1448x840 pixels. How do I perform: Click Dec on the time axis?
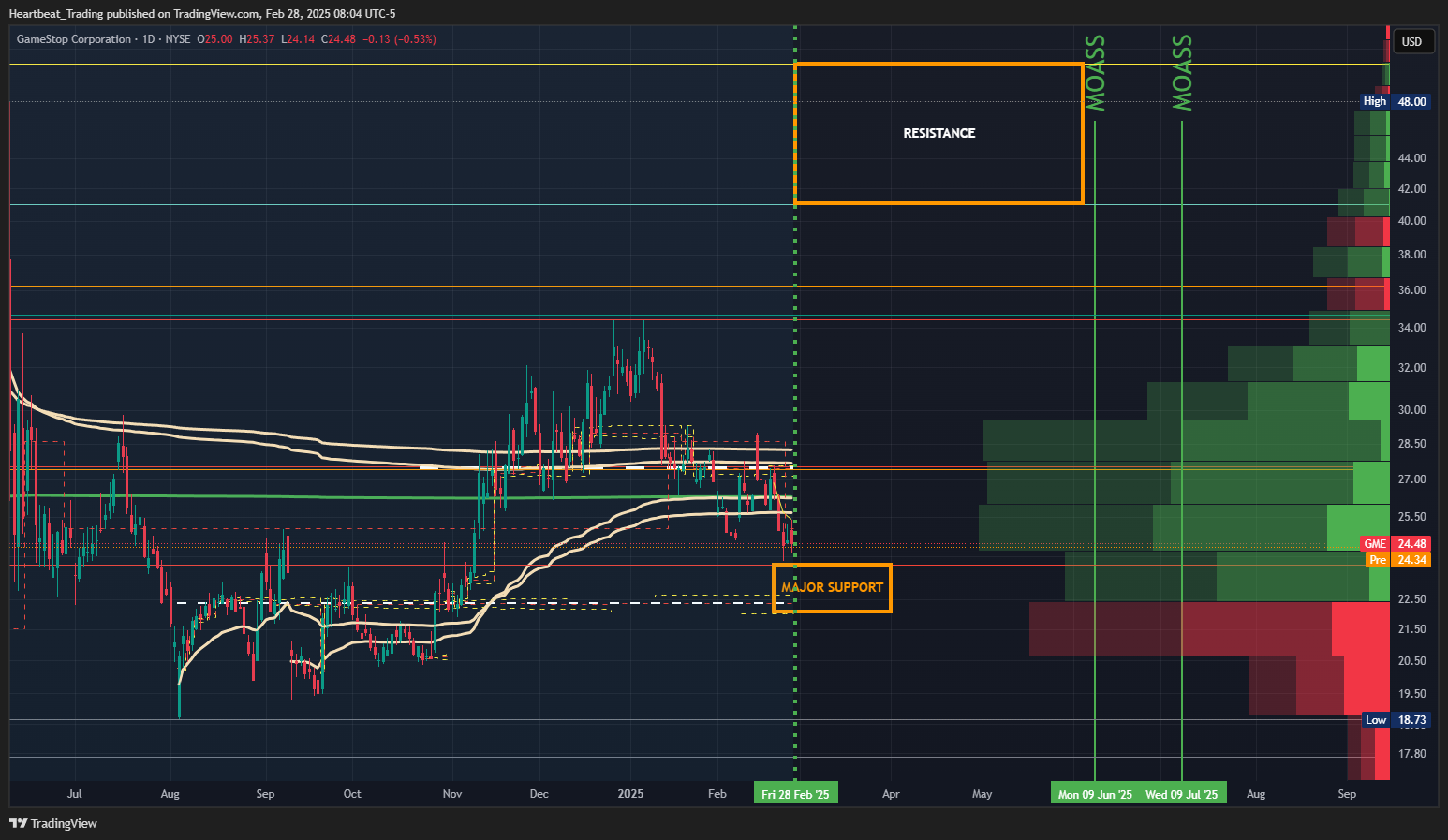click(x=539, y=794)
